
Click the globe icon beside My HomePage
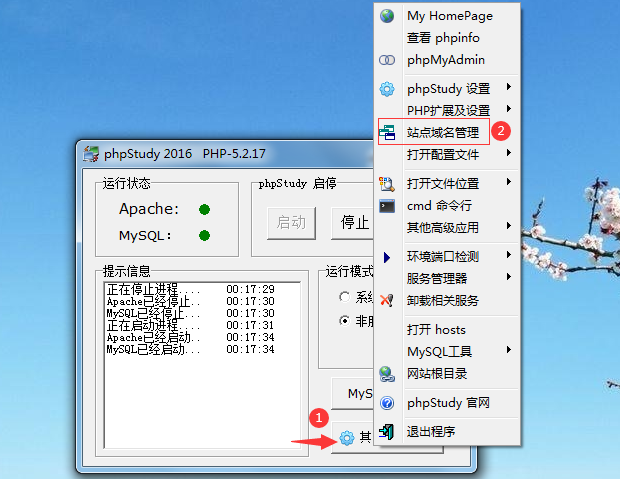(387, 16)
